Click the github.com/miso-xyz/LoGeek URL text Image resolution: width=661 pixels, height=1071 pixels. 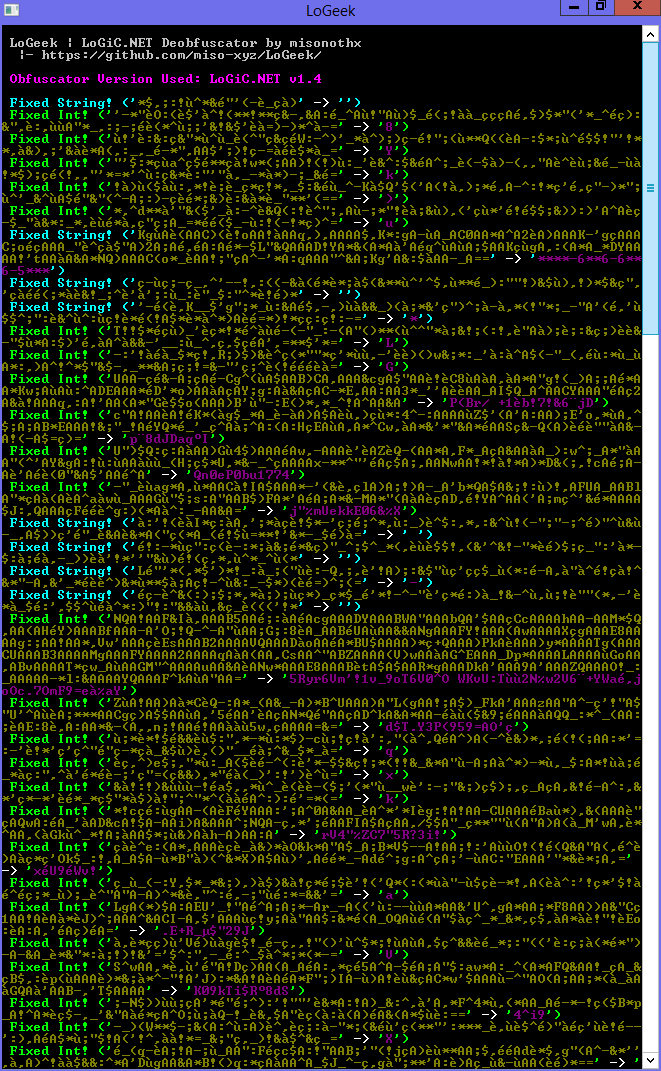click(181, 55)
